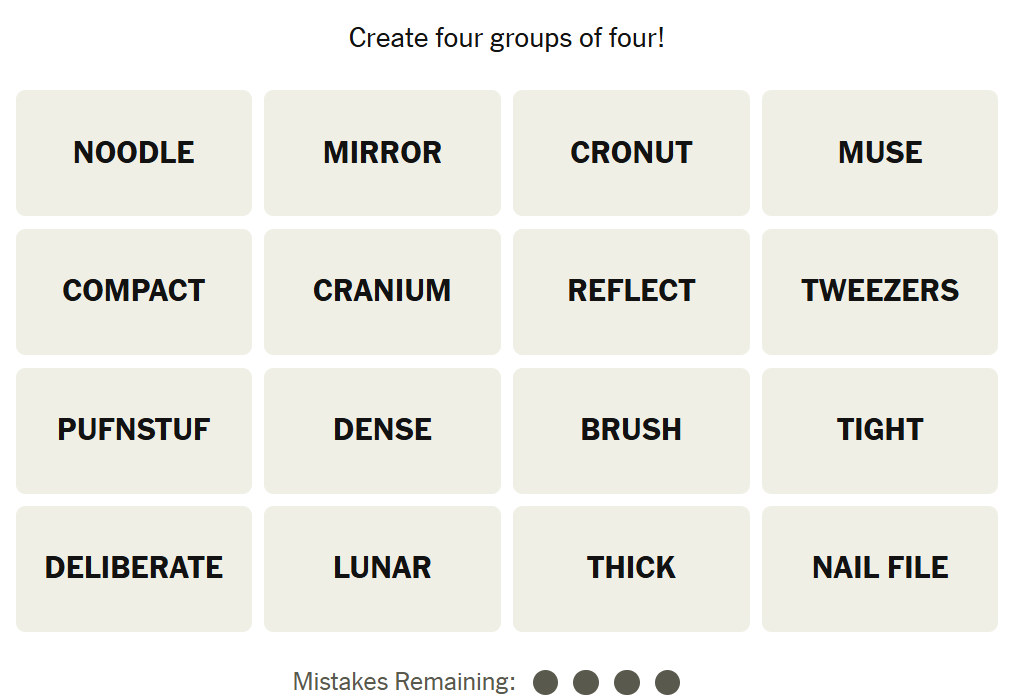The width and height of the screenshot is (1015, 700).
Task: Choose the TIGHT word tile
Action: click(880, 430)
